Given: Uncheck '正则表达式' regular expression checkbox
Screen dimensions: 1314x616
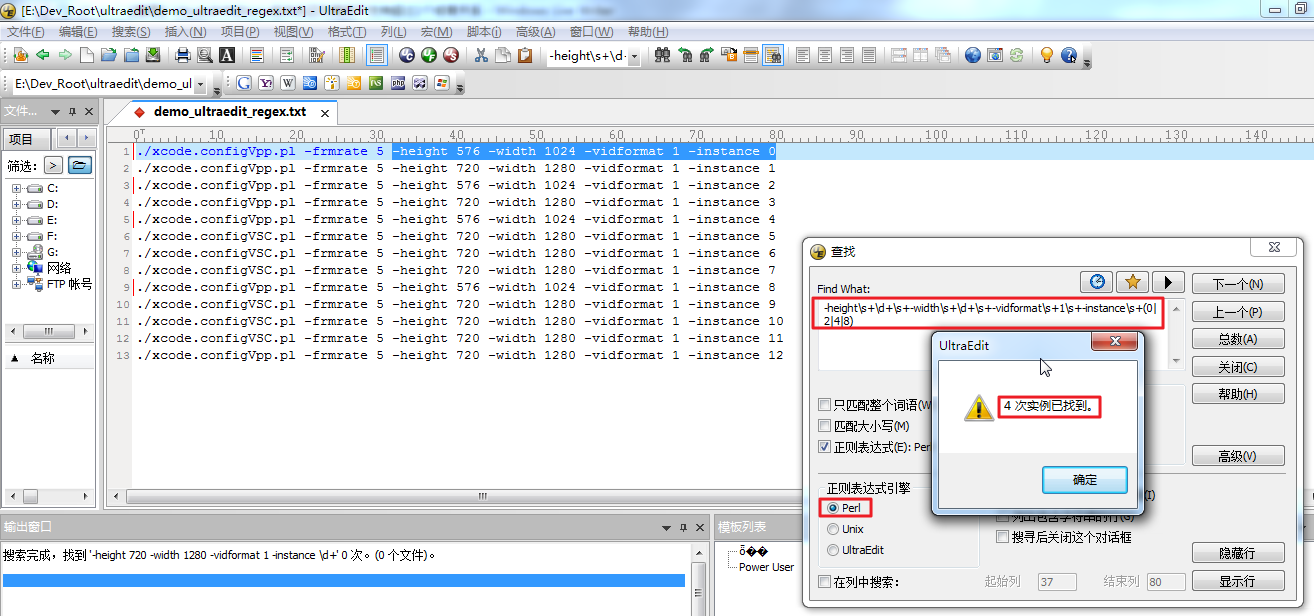Looking at the screenshot, I should point(824,447).
